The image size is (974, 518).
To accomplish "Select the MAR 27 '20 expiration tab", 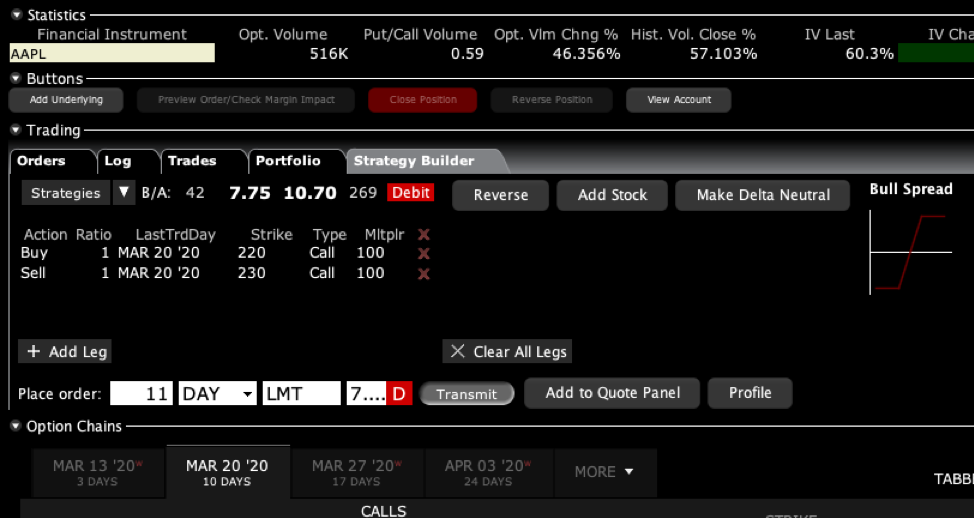I will pos(354,472).
